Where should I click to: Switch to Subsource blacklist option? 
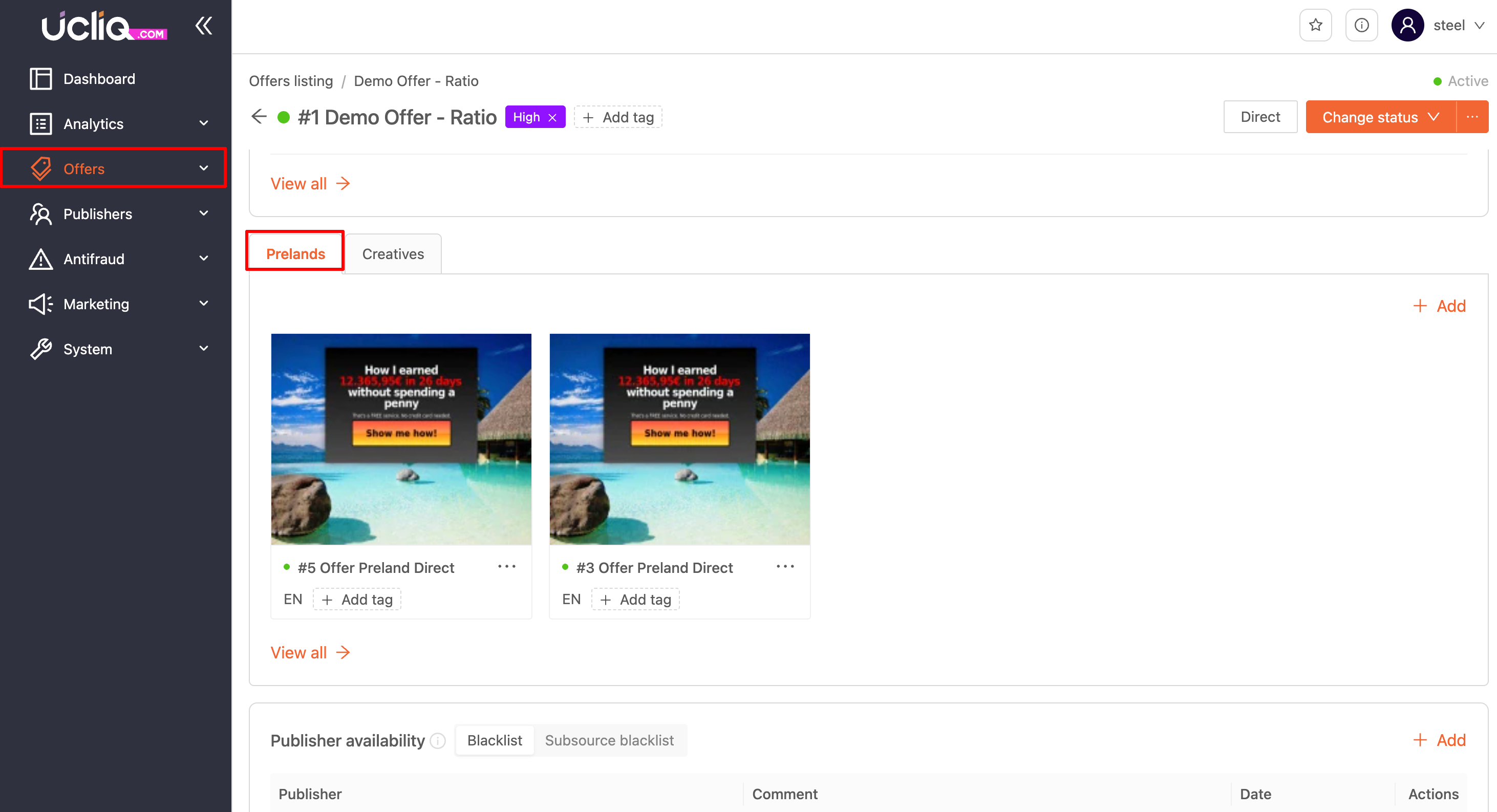click(x=609, y=740)
